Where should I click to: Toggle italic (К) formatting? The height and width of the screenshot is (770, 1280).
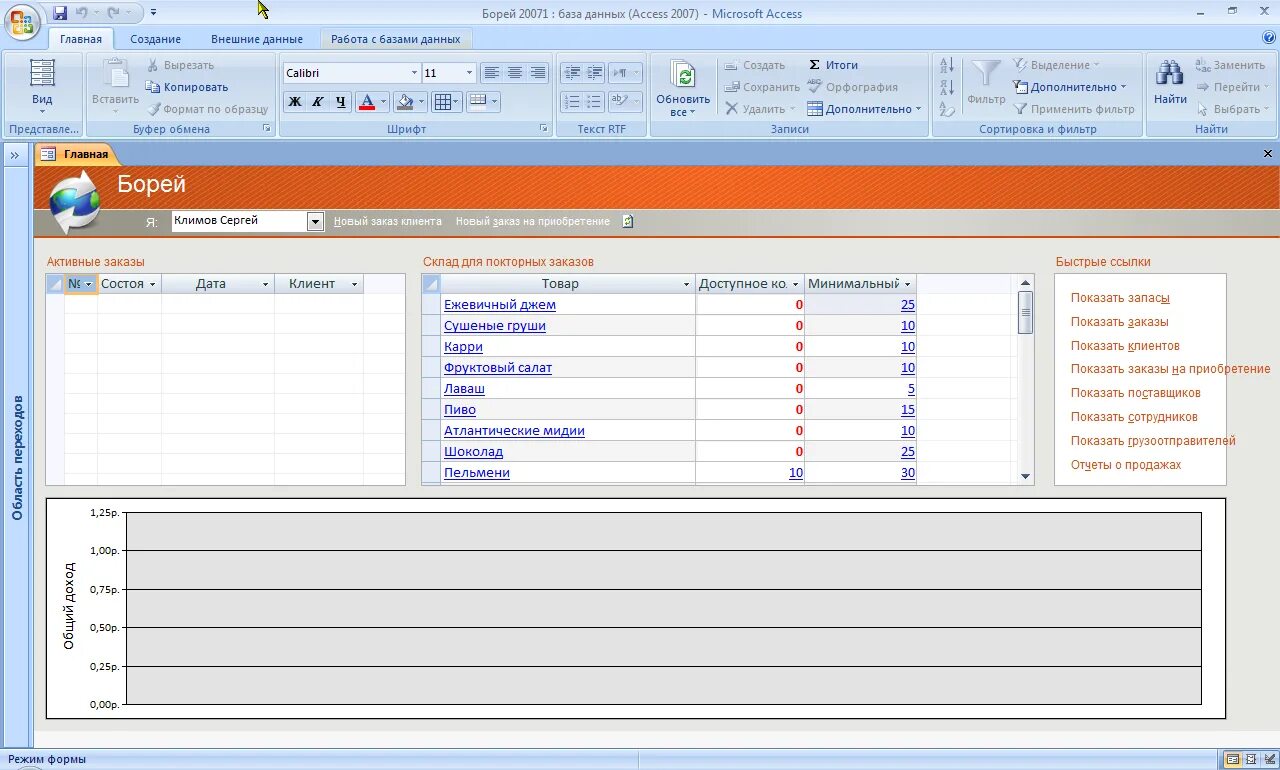(317, 102)
